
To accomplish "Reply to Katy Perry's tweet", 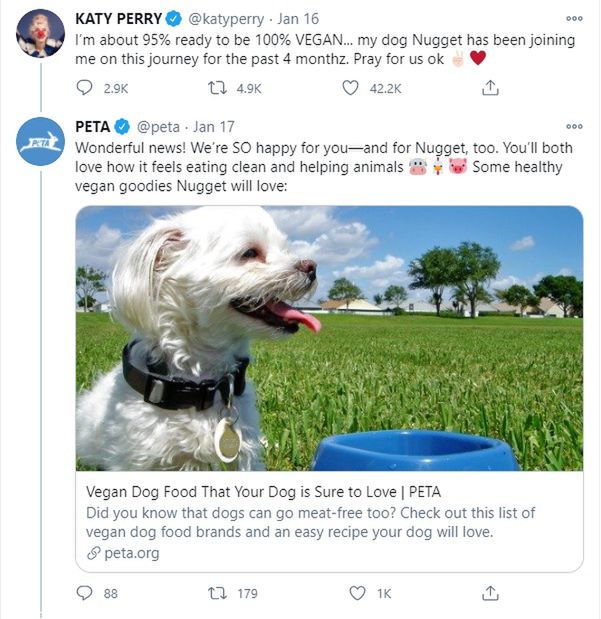I will pos(85,88).
